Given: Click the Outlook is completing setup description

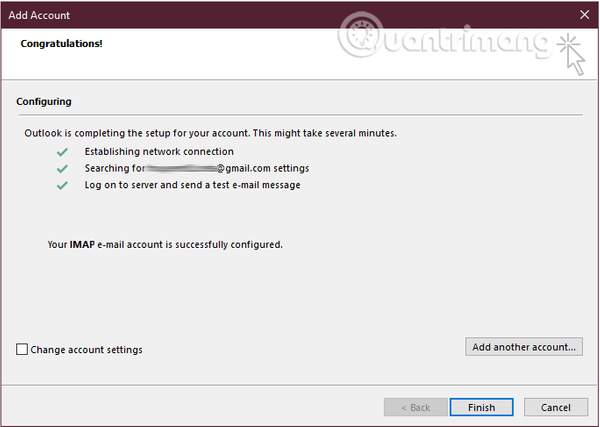Looking at the screenshot, I should pos(210,133).
